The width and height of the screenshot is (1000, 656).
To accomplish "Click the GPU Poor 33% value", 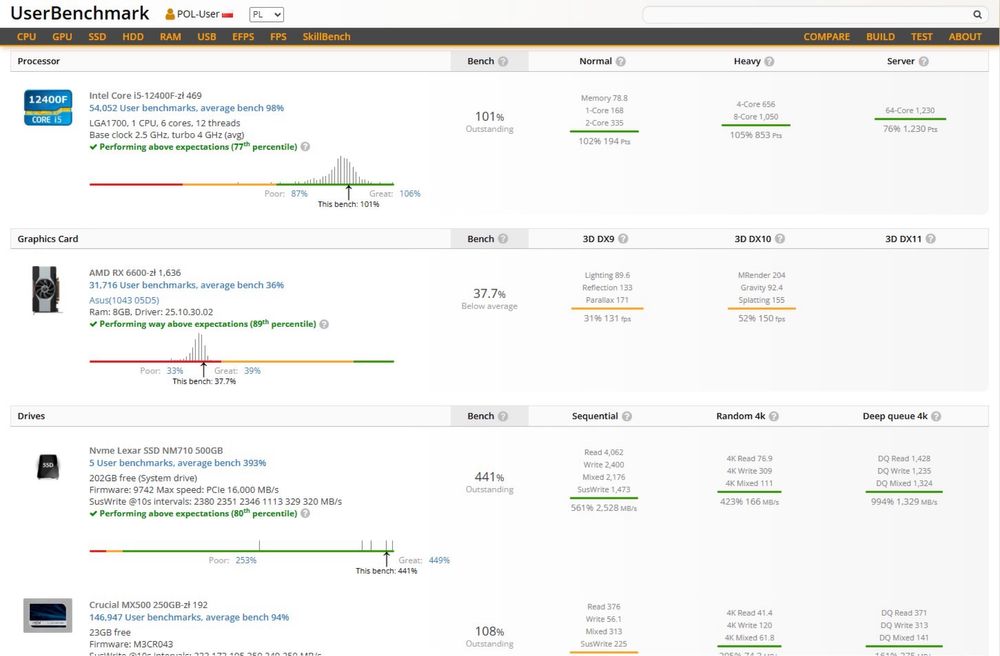I will point(175,370).
